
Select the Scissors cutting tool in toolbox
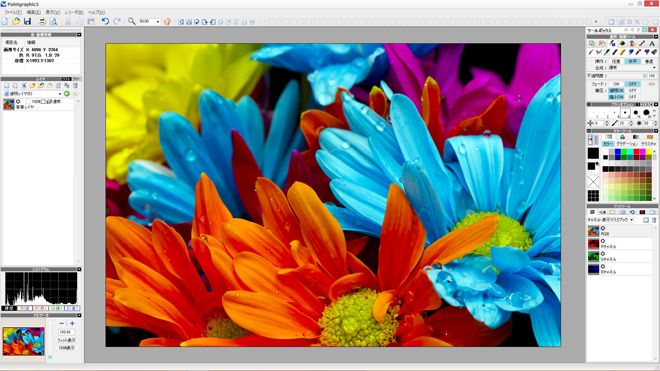599,52
